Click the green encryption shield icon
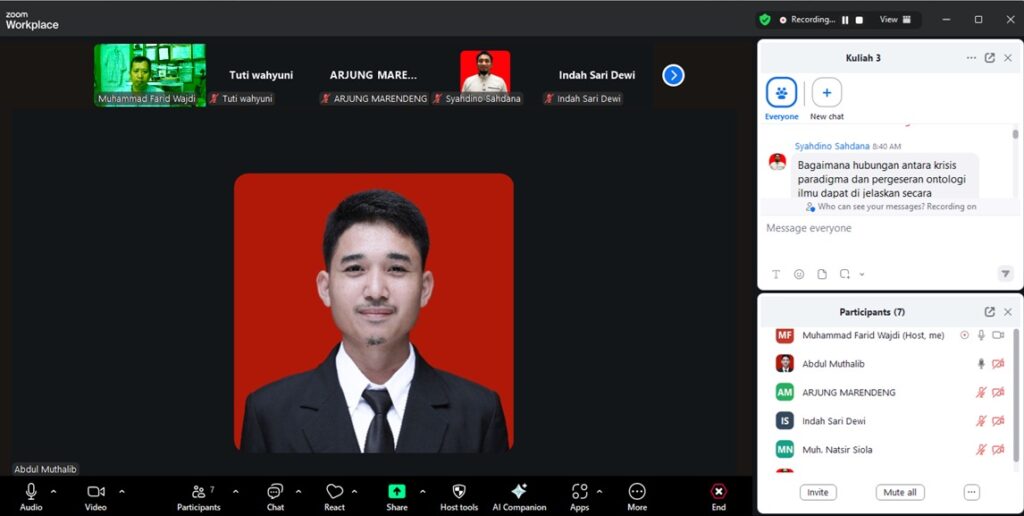Image resolution: width=1024 pixels, height=516 pixels. [765, 20]
